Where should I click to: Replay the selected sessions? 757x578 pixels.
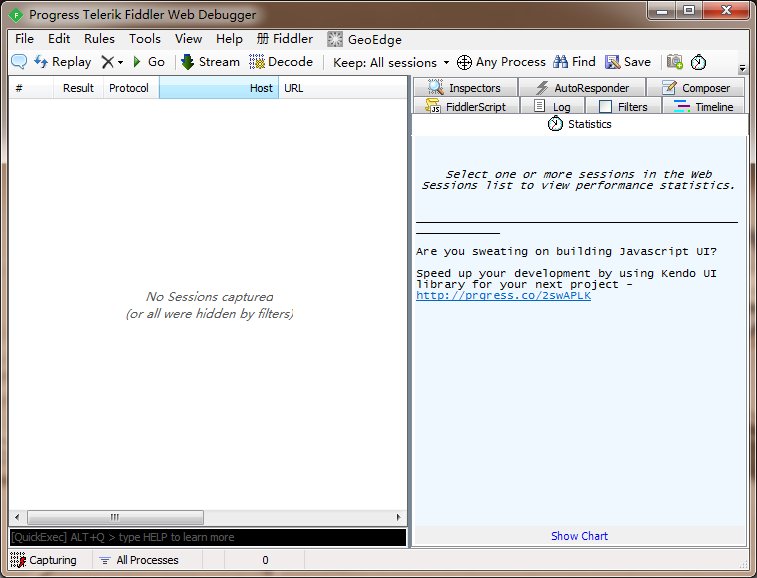click(62, 62)
